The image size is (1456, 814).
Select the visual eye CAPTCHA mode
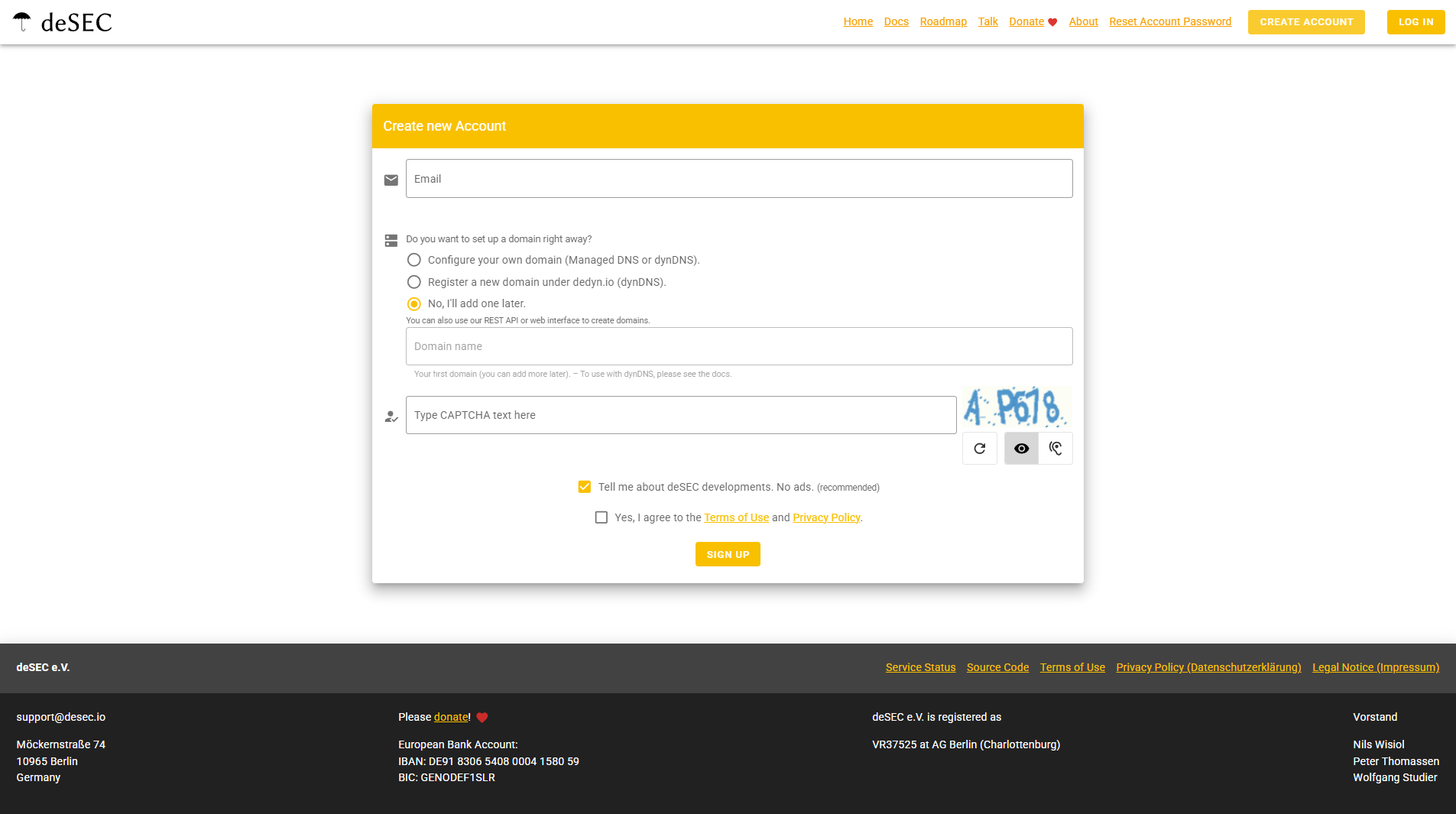pos(1021,448)
